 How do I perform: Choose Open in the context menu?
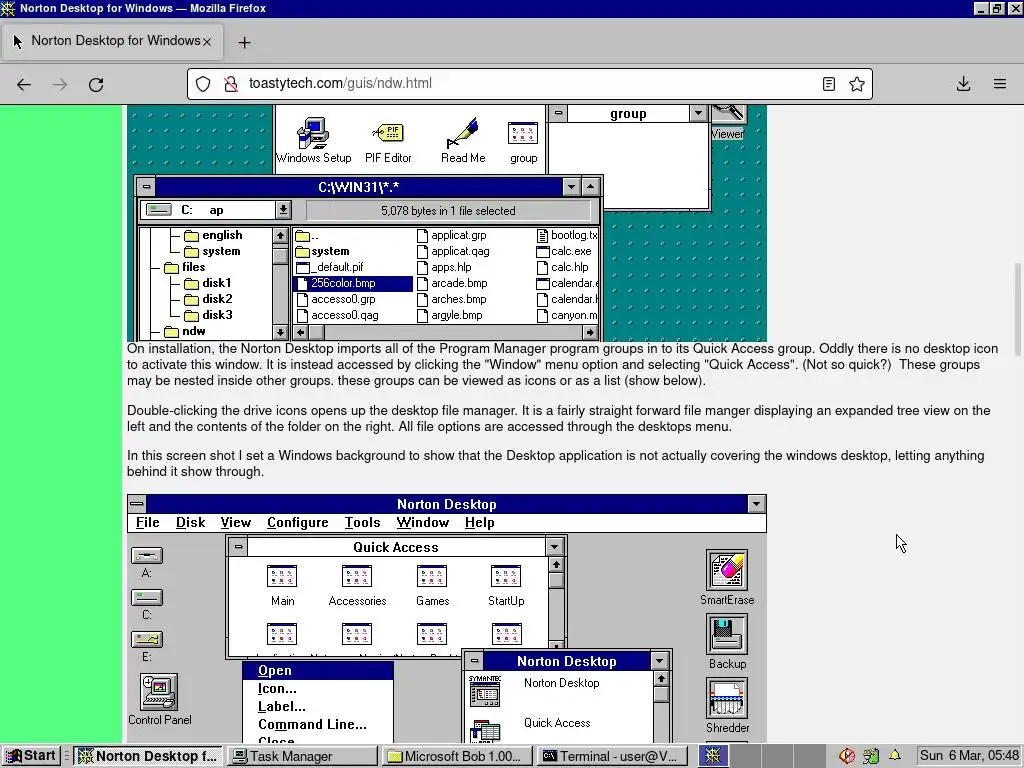[318, 671]
